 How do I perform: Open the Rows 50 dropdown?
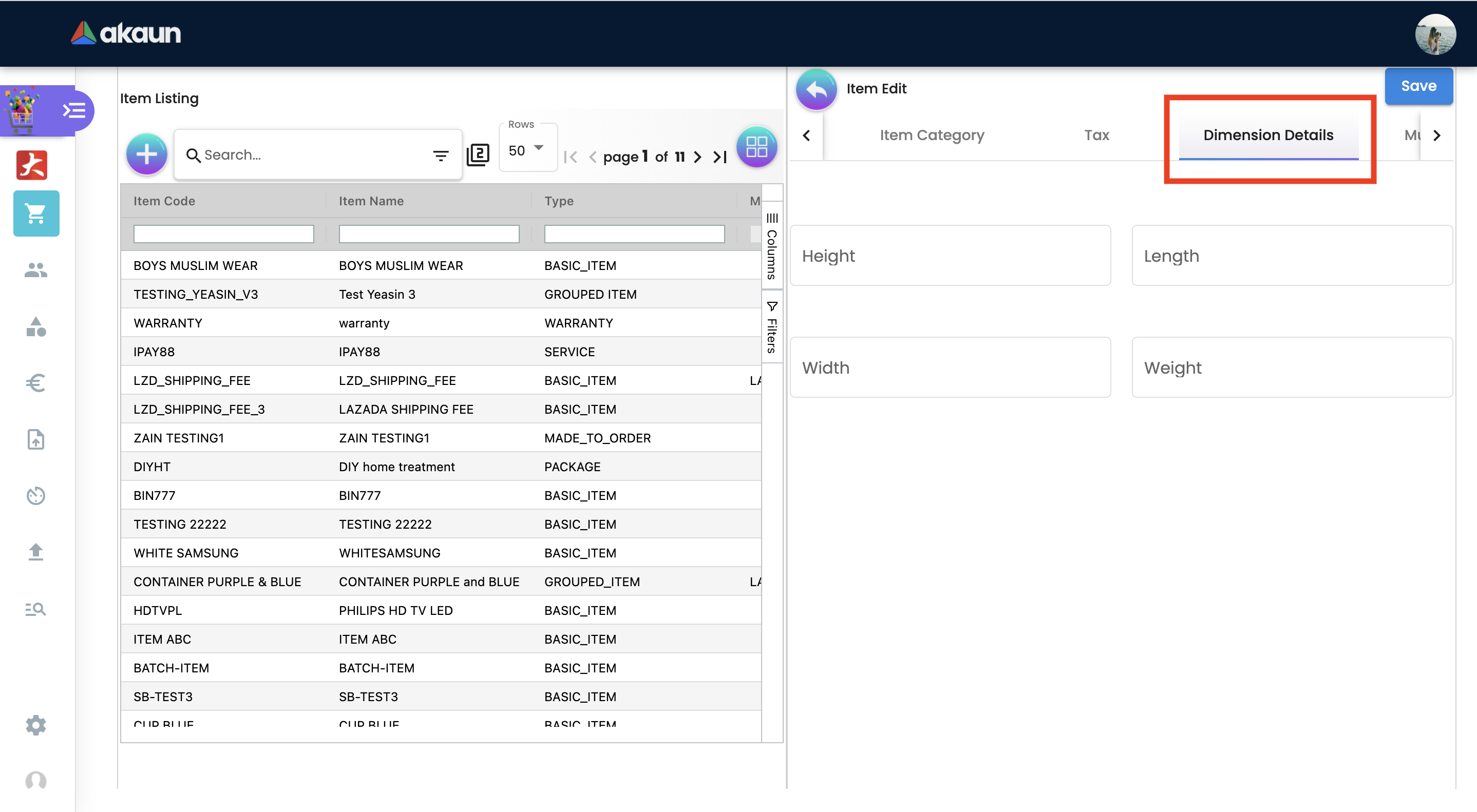coord(526,150)
